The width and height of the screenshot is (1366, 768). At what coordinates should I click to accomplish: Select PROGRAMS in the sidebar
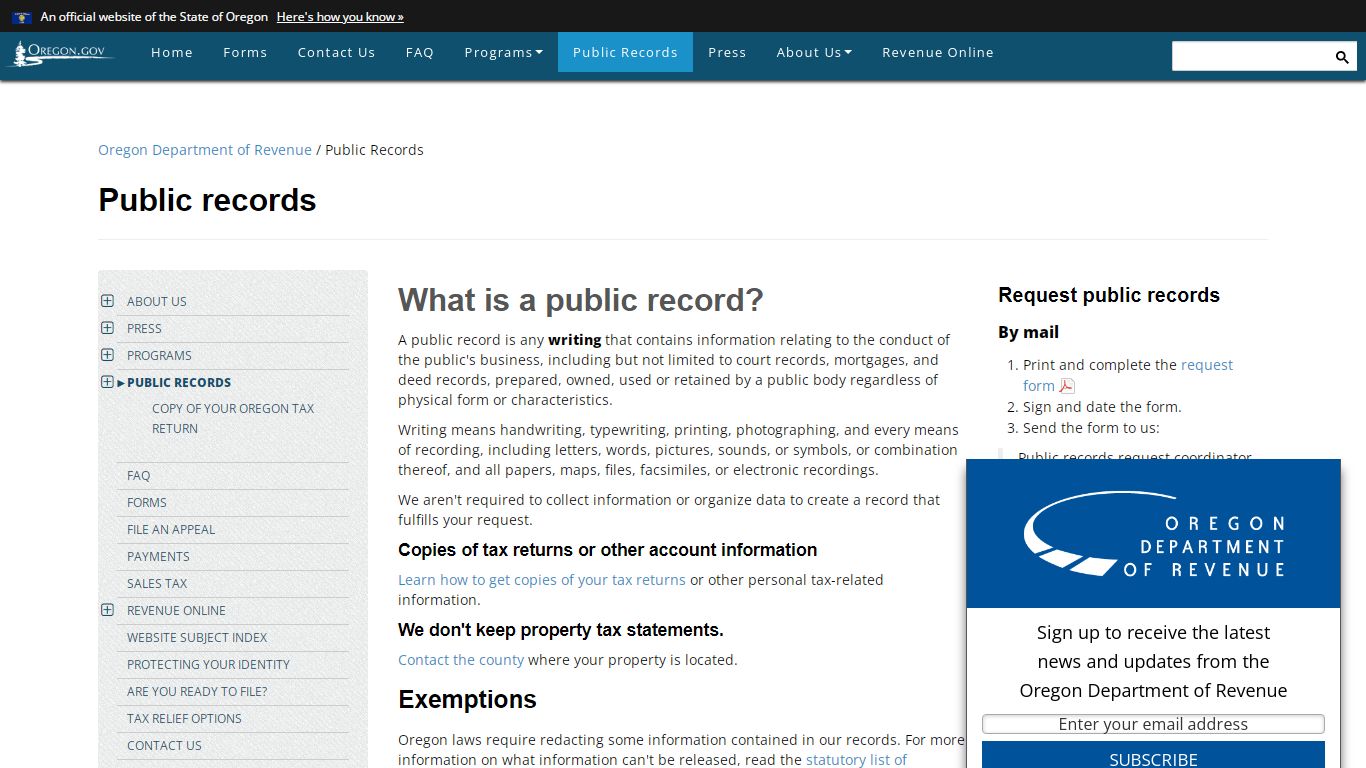pyautogui.click(x=159, y=355)
